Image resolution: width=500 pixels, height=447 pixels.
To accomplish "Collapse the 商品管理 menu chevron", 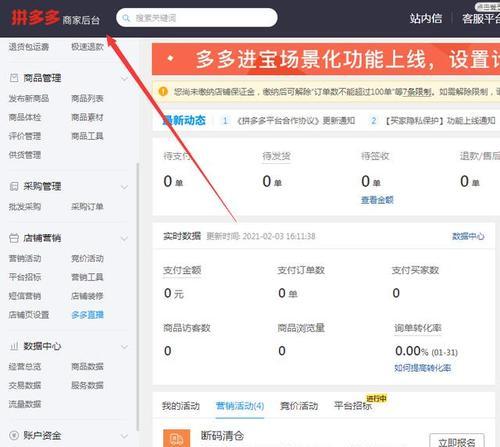I will click(124, 79).
